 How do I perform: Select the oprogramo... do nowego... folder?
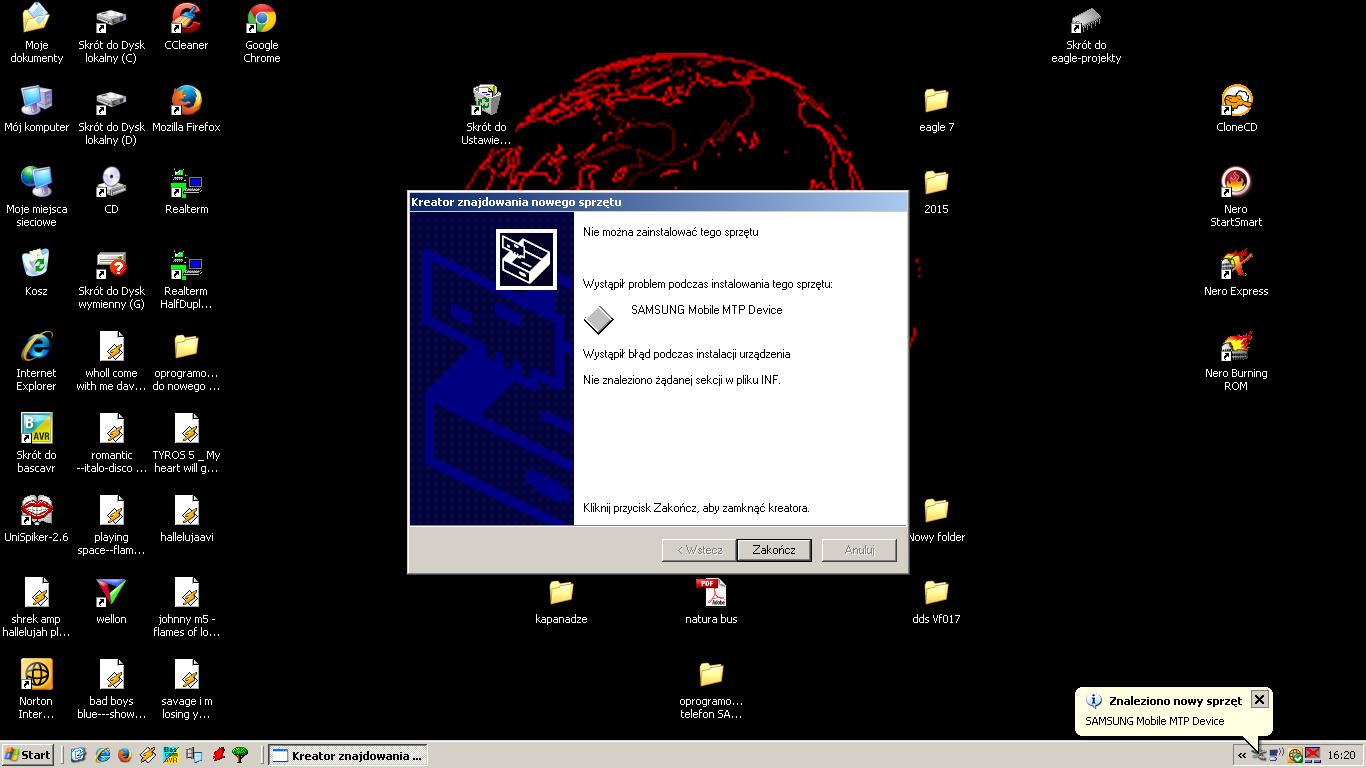click(x=186, y=361)
